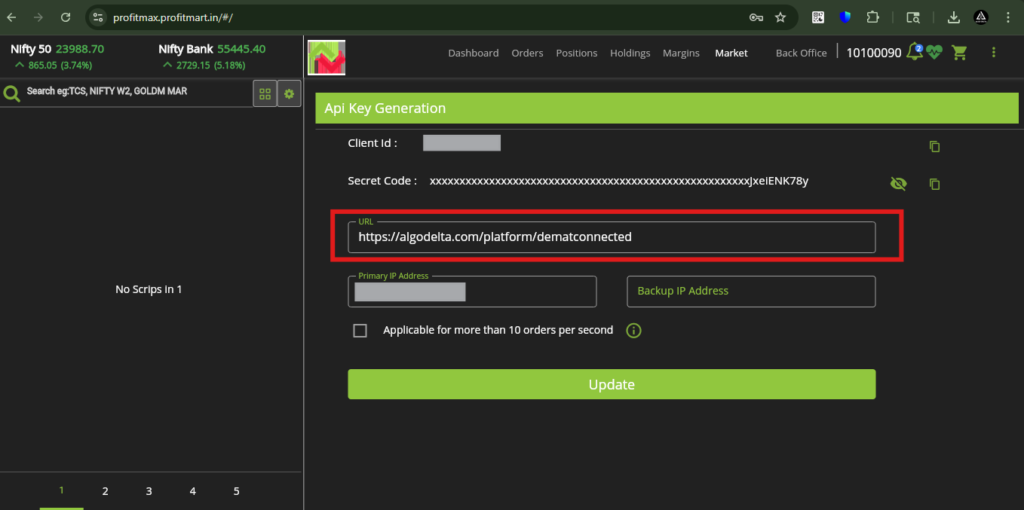Open watchlist settings gear icon
The image size is (1024, 510).
point(289,93)
